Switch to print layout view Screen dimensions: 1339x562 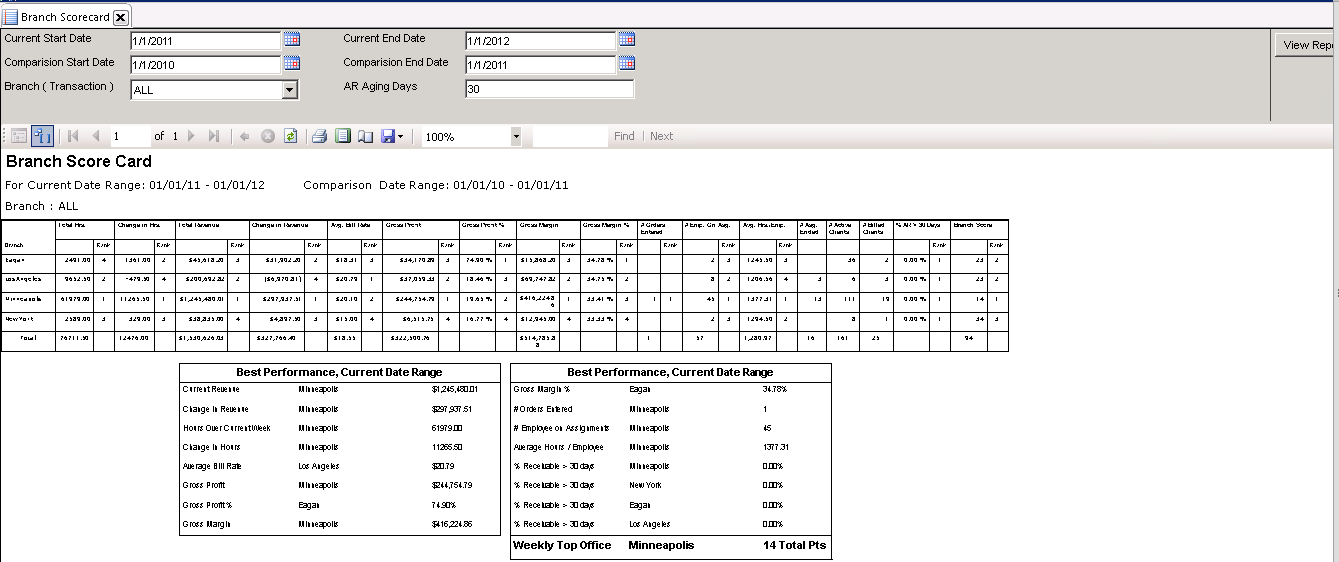[x=343, y=136]
